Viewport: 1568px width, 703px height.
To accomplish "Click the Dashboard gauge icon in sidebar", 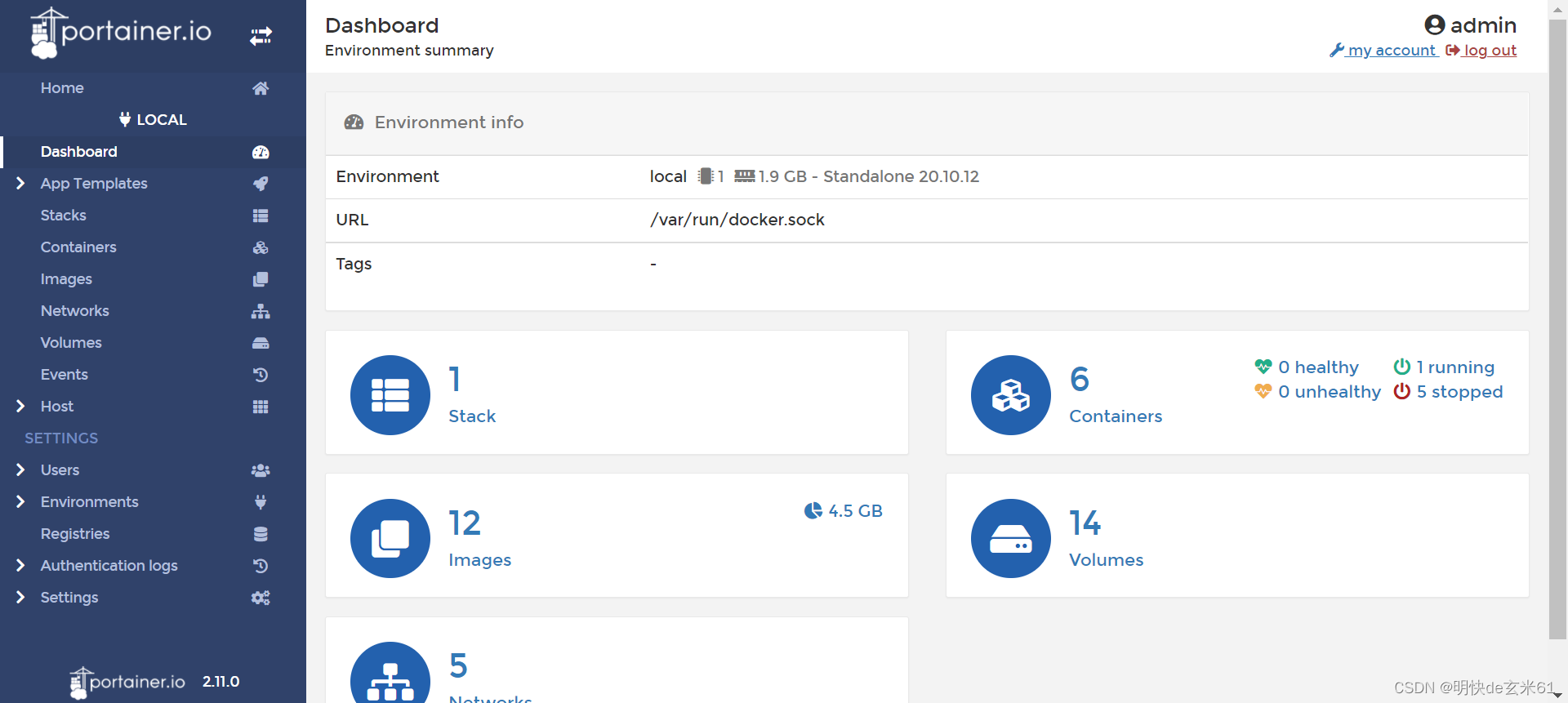I will (261, 152).
